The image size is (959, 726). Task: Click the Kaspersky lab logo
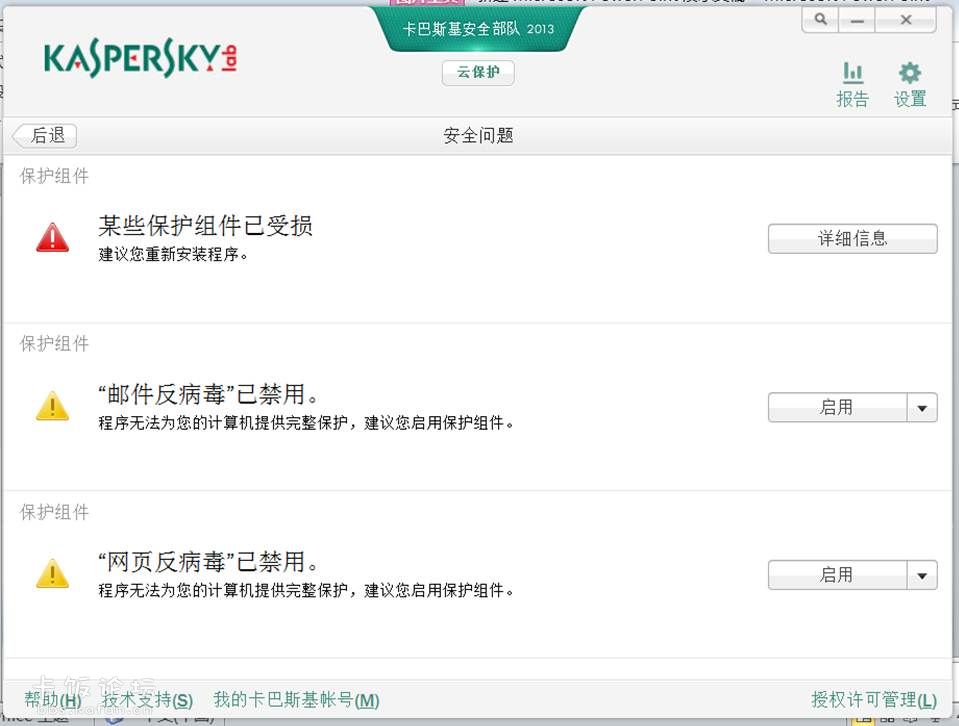coord(140,59)
